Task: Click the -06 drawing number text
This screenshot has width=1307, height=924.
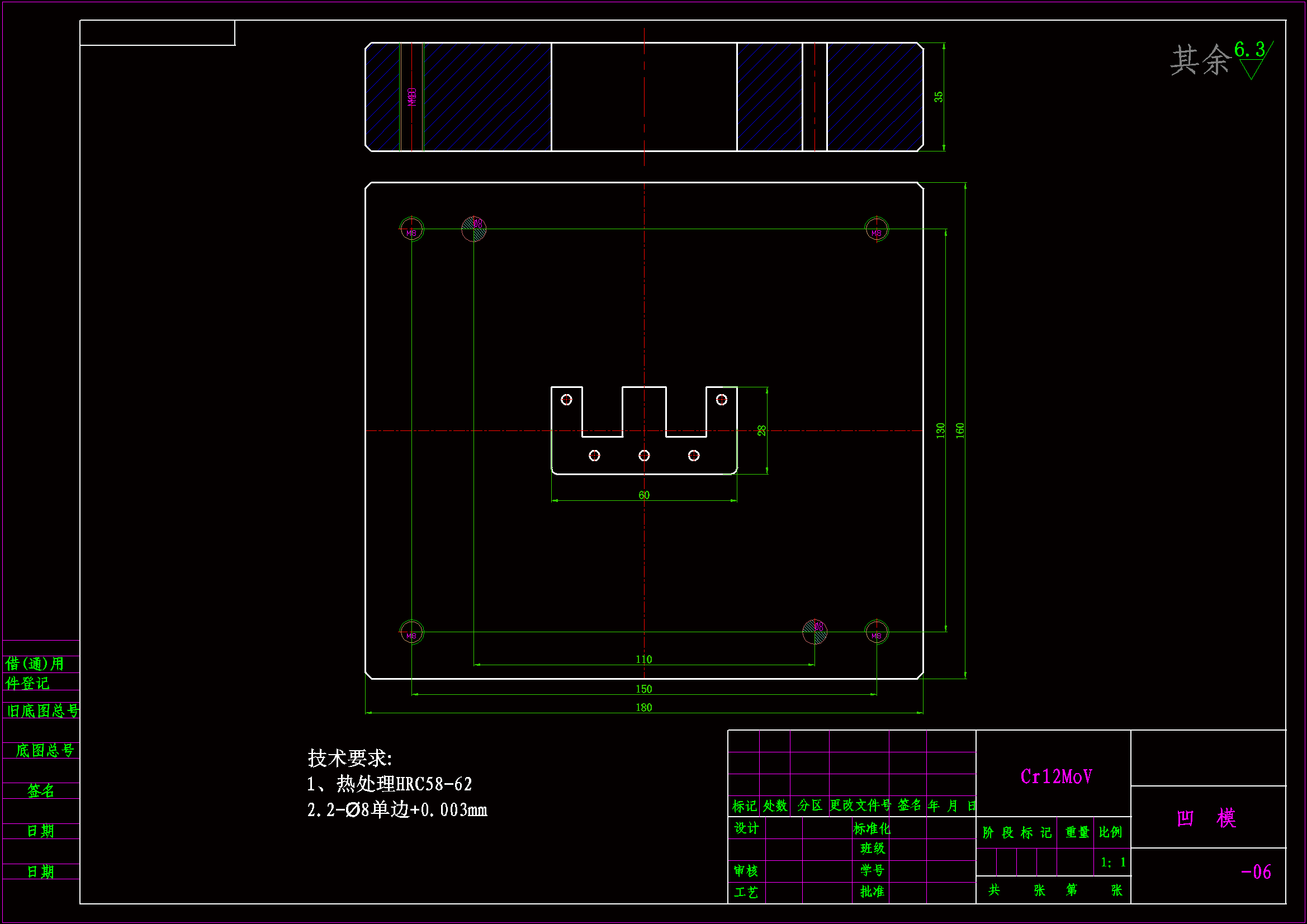Action: pos(1255,871)
